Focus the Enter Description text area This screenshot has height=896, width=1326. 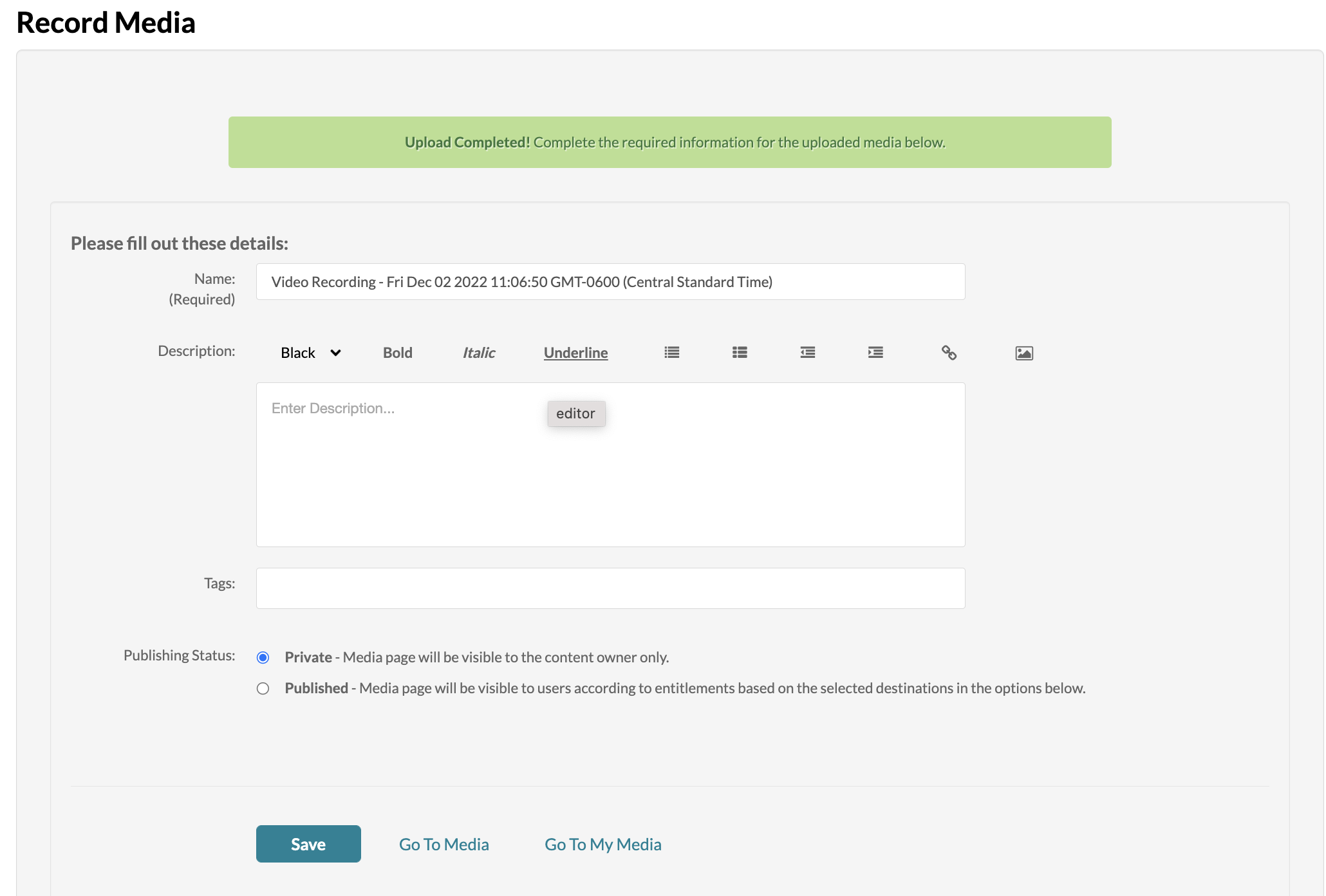click(x=610, y=476)
